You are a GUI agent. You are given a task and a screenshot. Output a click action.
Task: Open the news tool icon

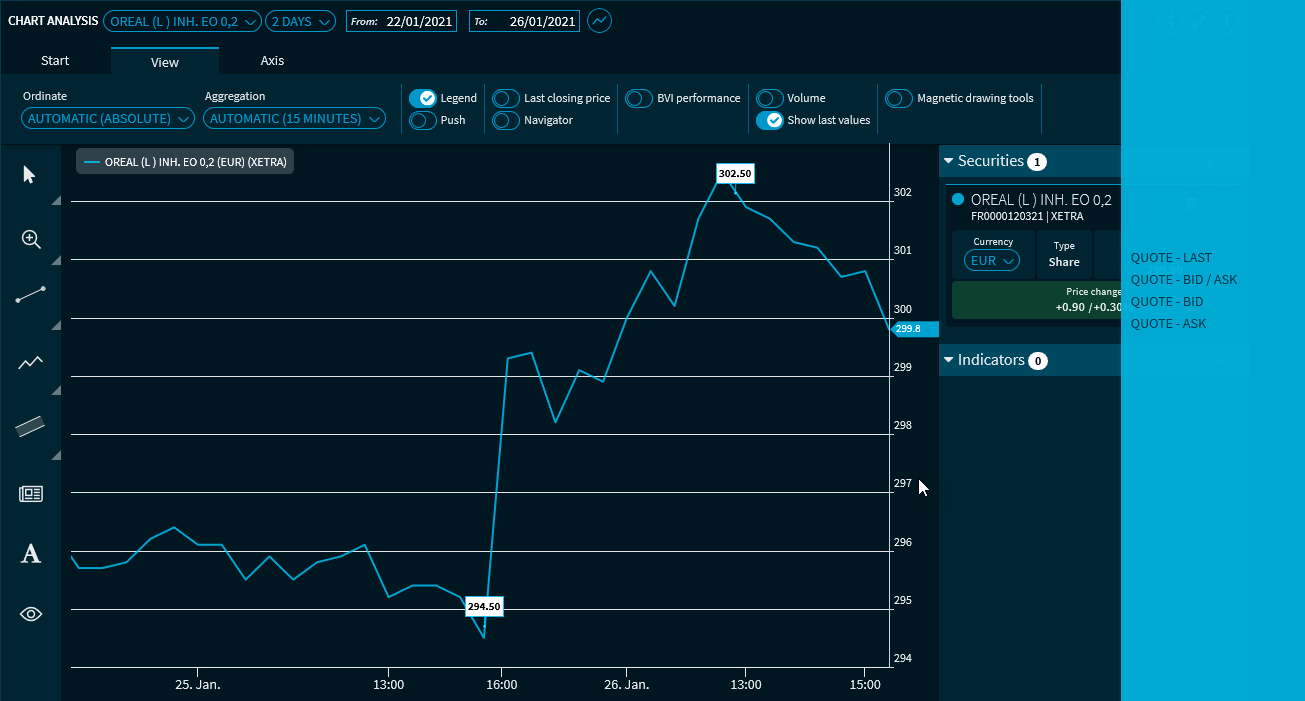tap(31, 493)
